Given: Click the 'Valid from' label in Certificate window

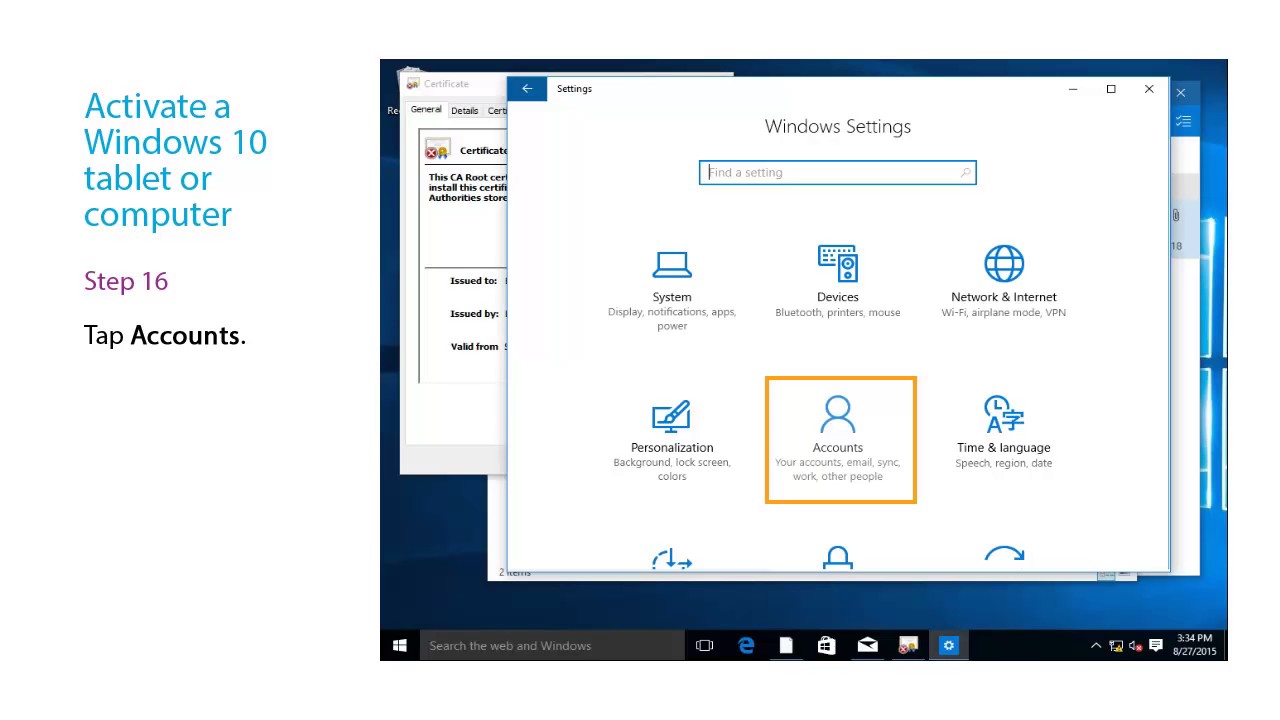Looking at the screenshot, I should 474,347.
